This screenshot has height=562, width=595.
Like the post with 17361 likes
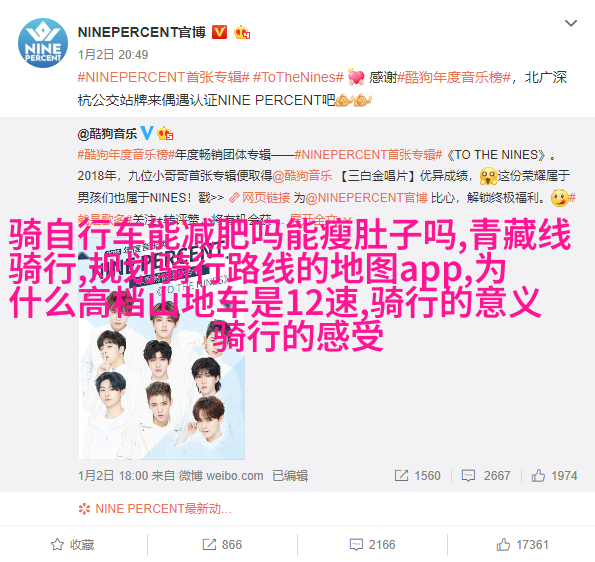522,545
